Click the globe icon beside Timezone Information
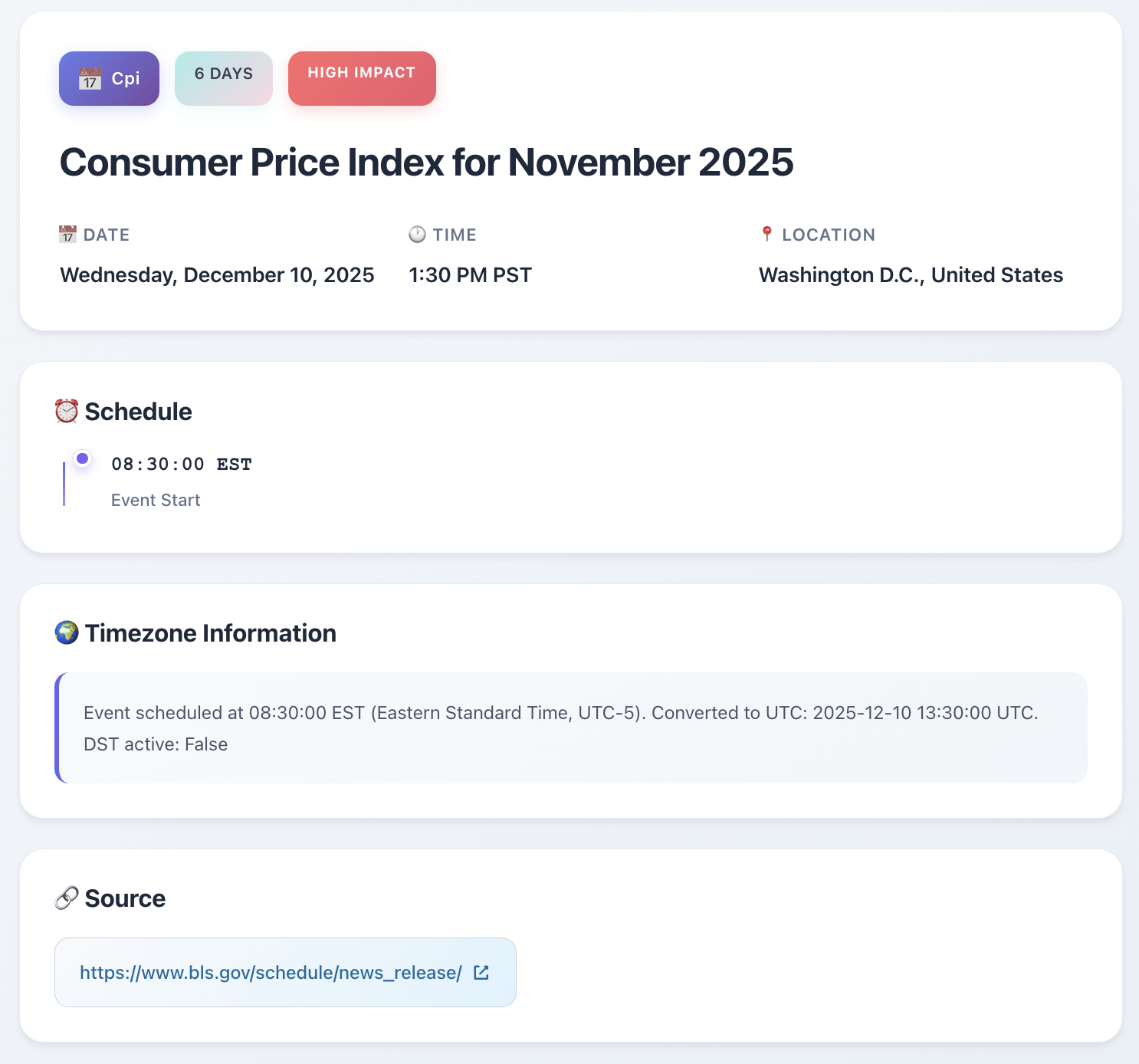The height and width of the screenshot is (1064, 1139). pyautogui.click(x=66, y=633)
